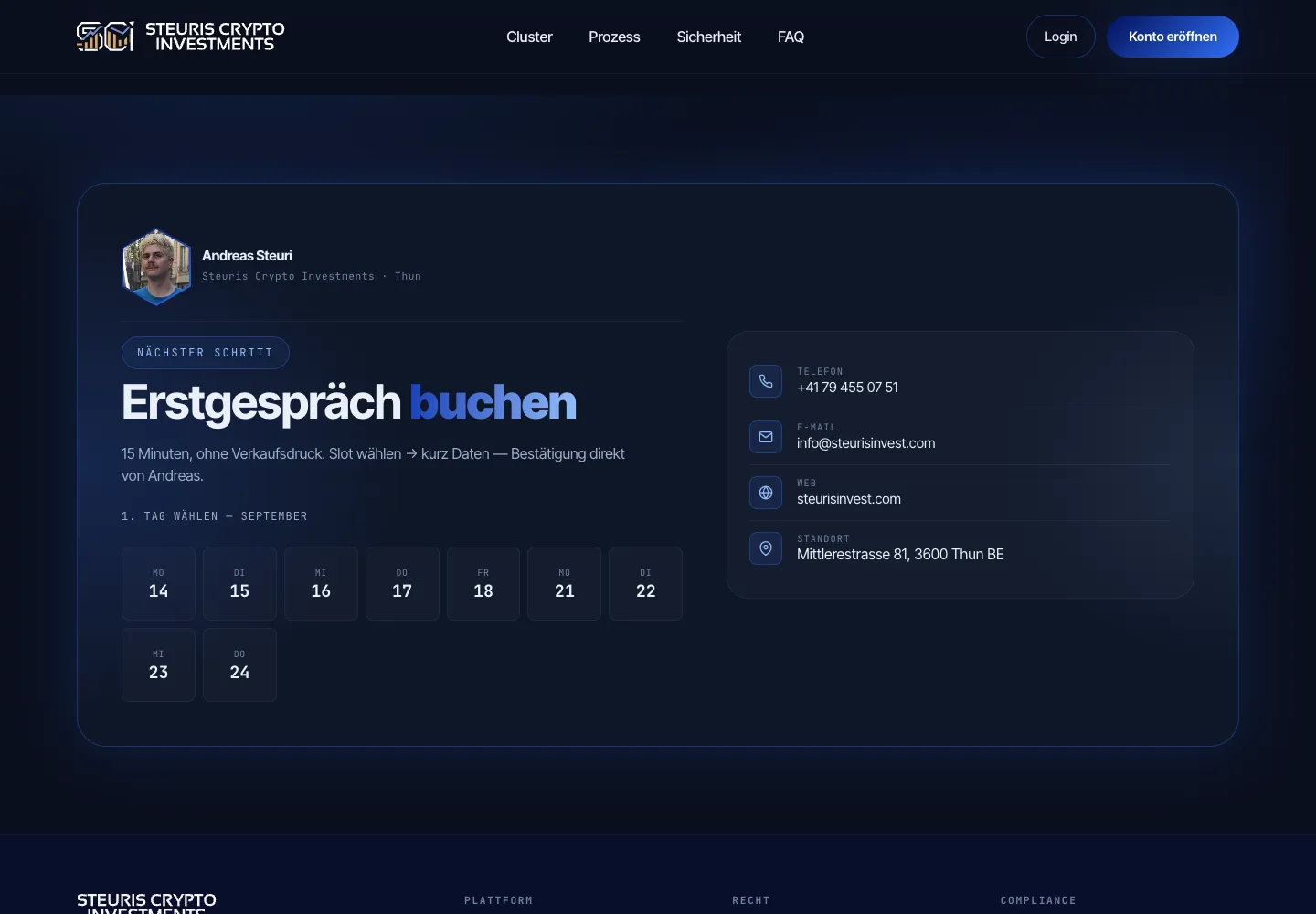This screenshot has height=914, width=1316.
Task: Click the globe icon beside Web
Action: tap(766, 493)
